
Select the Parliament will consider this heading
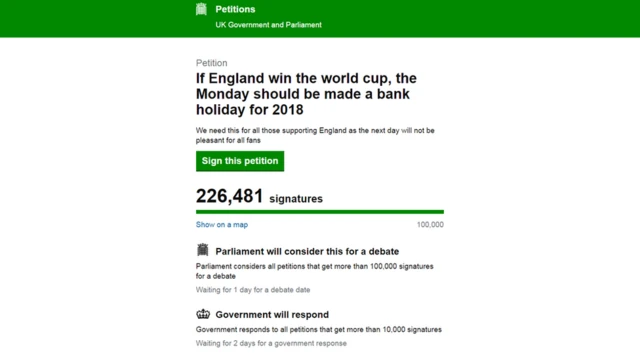coord(307,251)
